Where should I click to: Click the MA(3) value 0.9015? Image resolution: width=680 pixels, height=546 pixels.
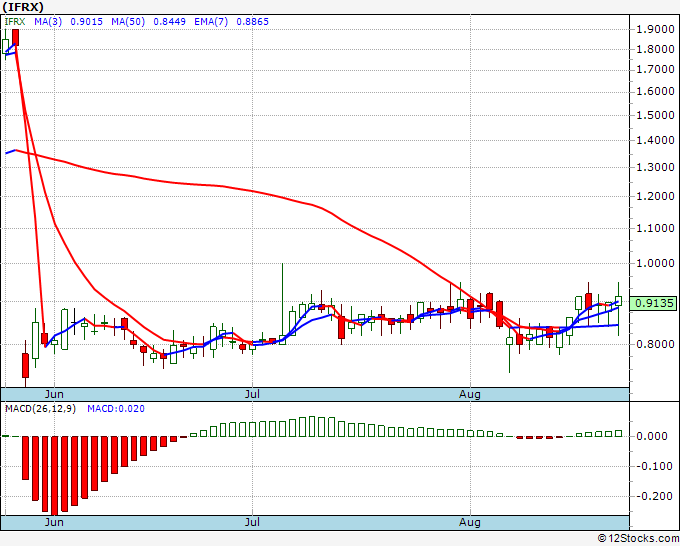pyautogui.click(x=86, y=22)
